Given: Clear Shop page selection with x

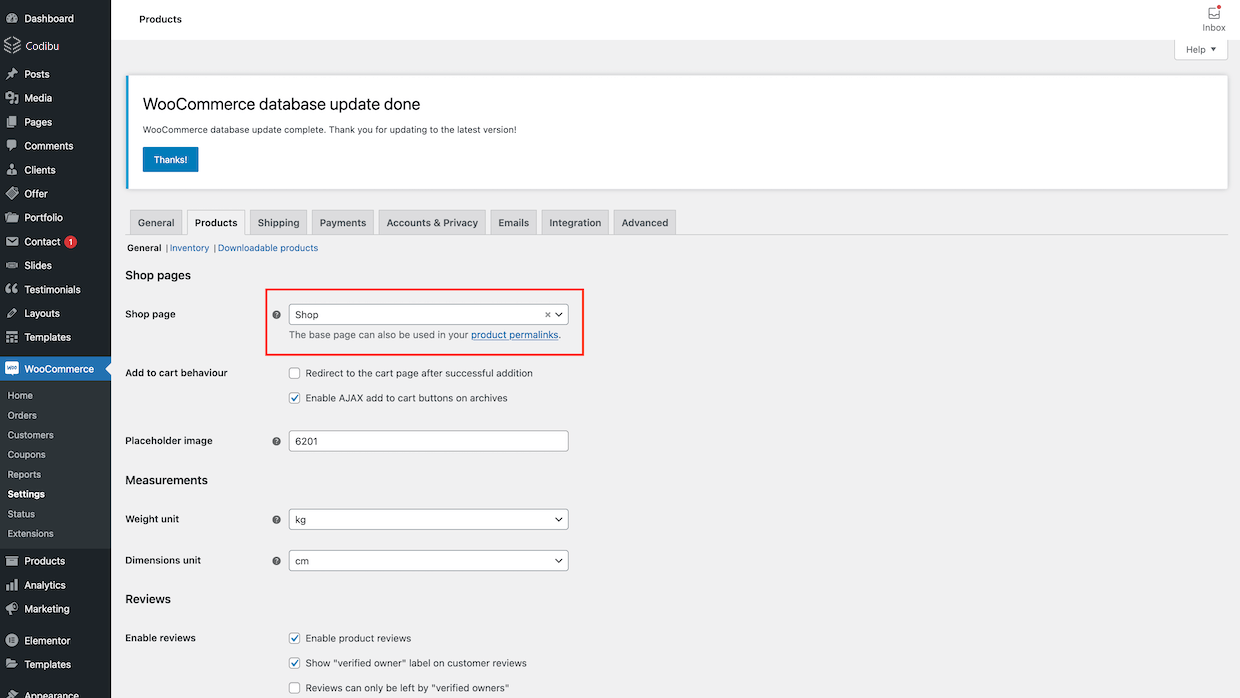Looking at the screenshot, I should (547, 314).
